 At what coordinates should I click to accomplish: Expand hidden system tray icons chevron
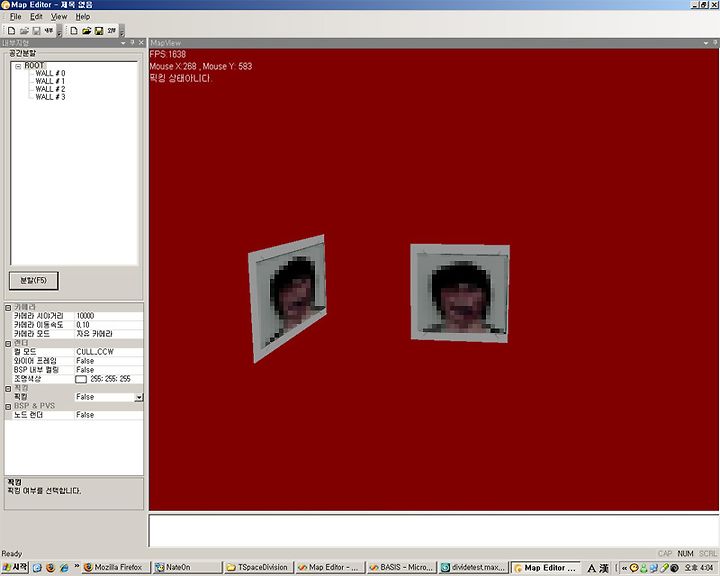[x=624, y=568]
